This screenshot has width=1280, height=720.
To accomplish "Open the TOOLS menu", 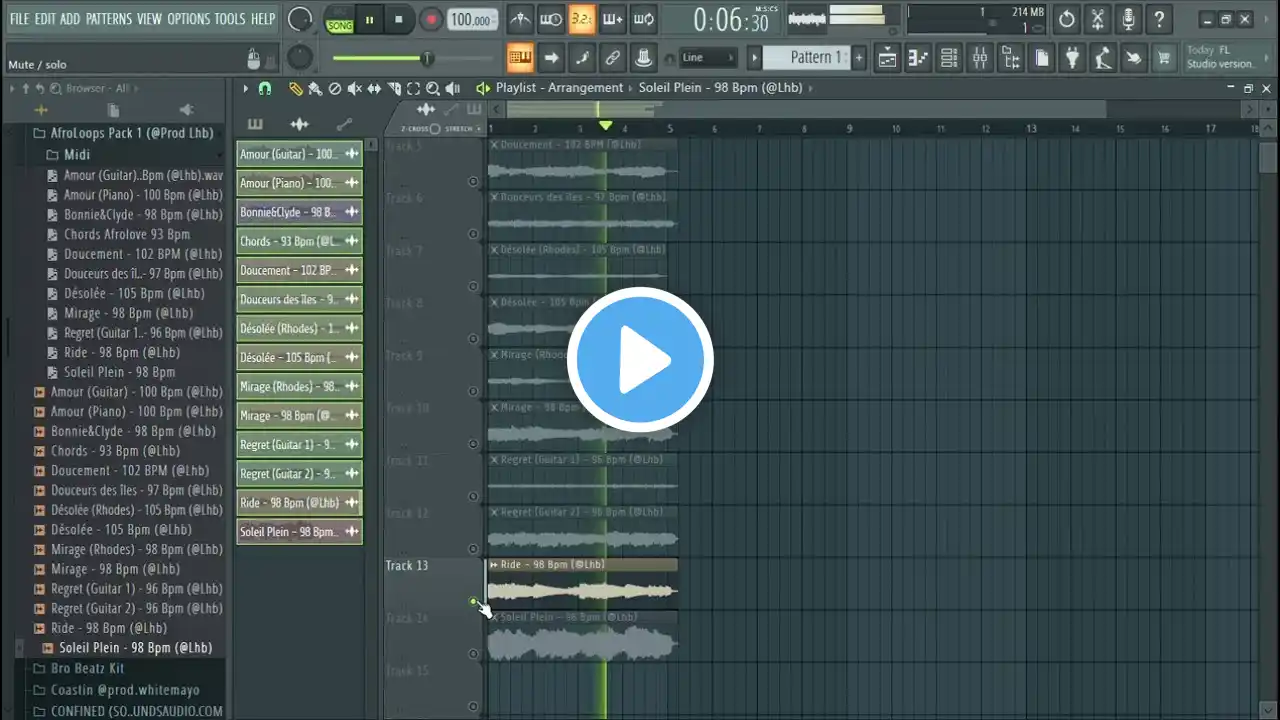I will coord(229,19).
